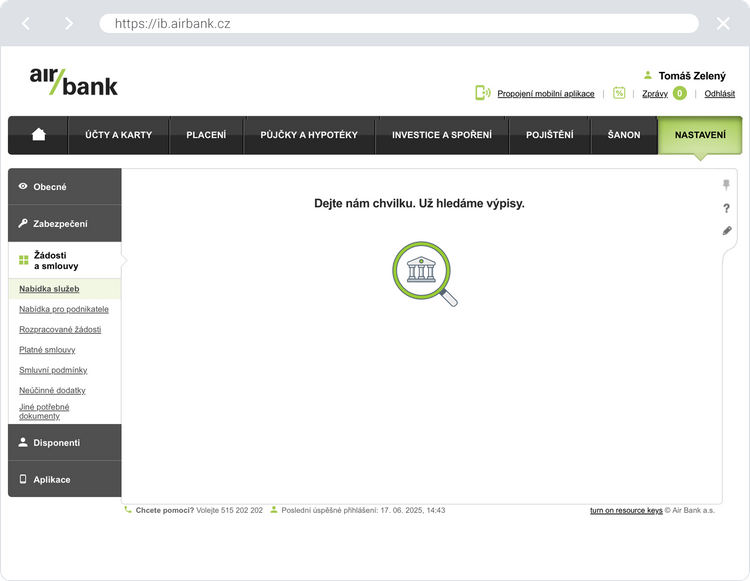
Task: Click the pin icon on right panel
Action: click(x=727, y=185)
